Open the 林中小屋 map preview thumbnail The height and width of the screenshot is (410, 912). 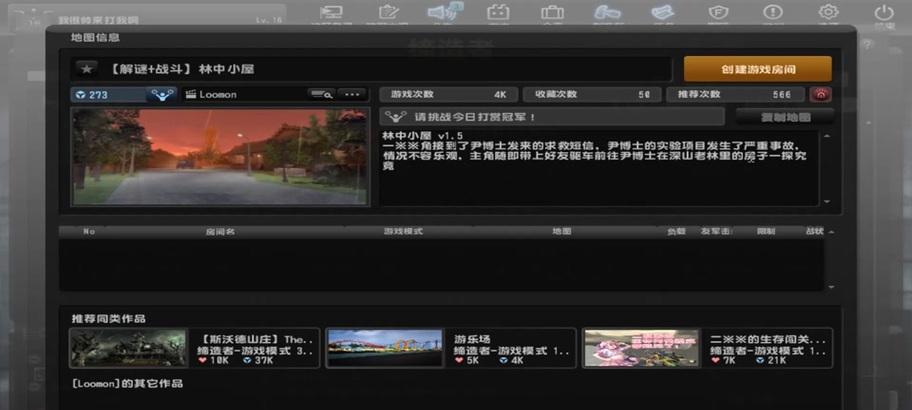(220, 156)
